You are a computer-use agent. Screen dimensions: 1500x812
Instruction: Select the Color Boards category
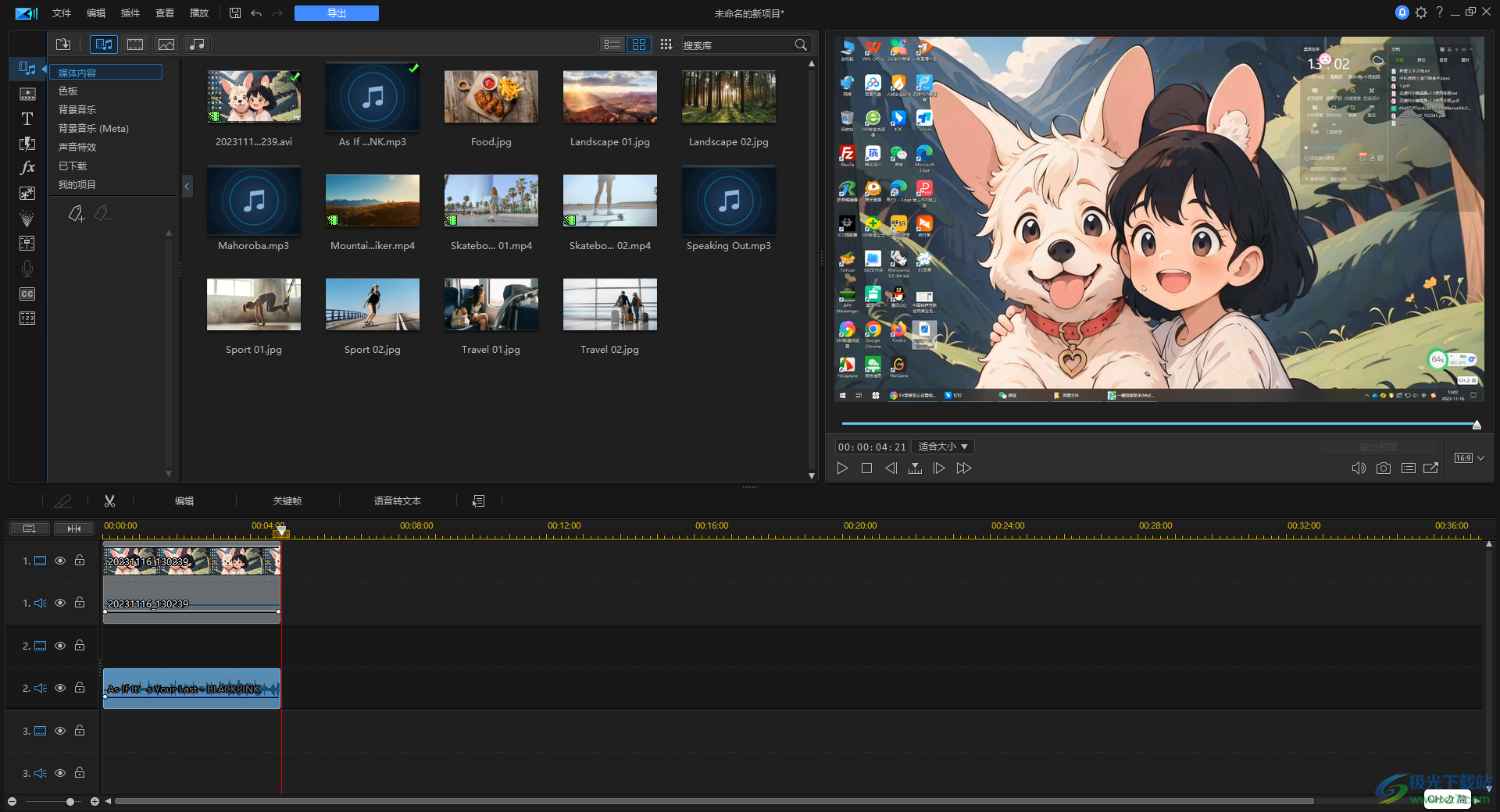tap(68, 91)
